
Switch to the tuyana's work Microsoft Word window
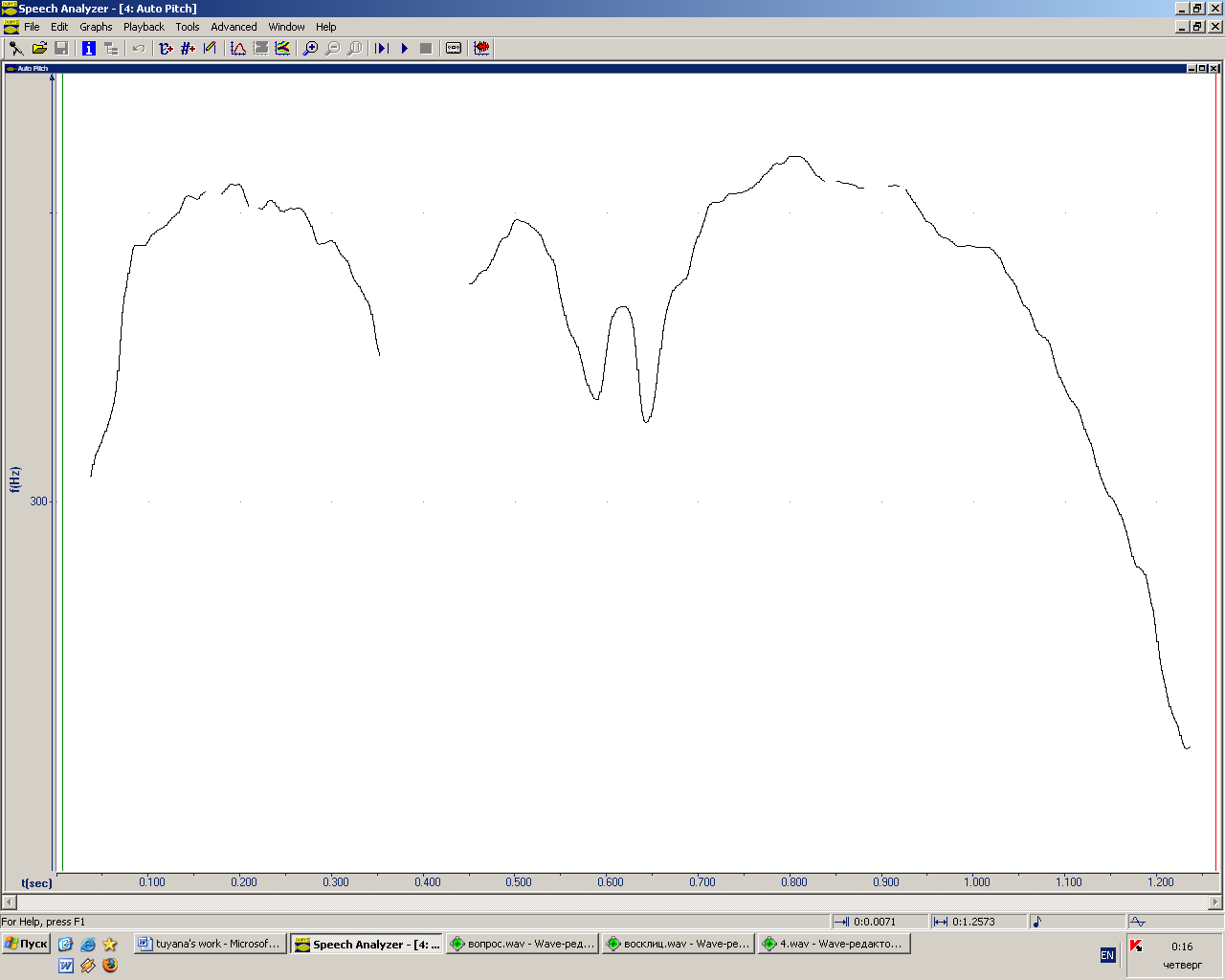coord(210,944)
